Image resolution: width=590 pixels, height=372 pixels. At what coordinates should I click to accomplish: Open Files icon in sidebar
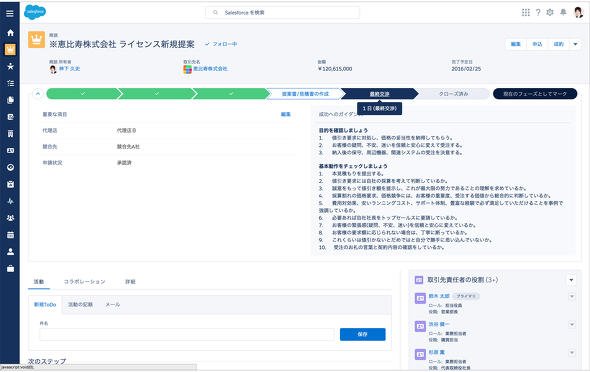[10, 100]
